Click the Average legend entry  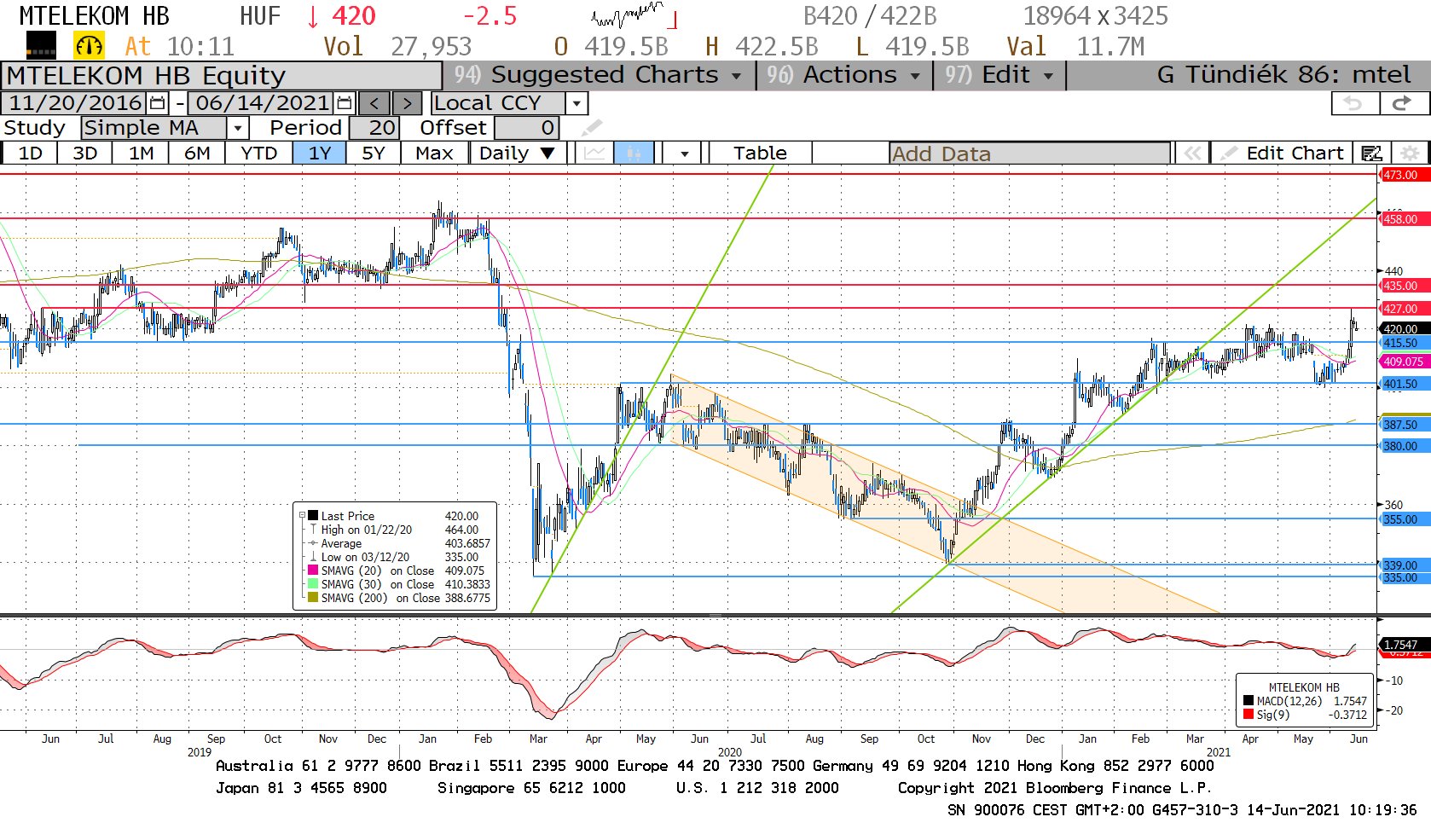coord(341,543)
